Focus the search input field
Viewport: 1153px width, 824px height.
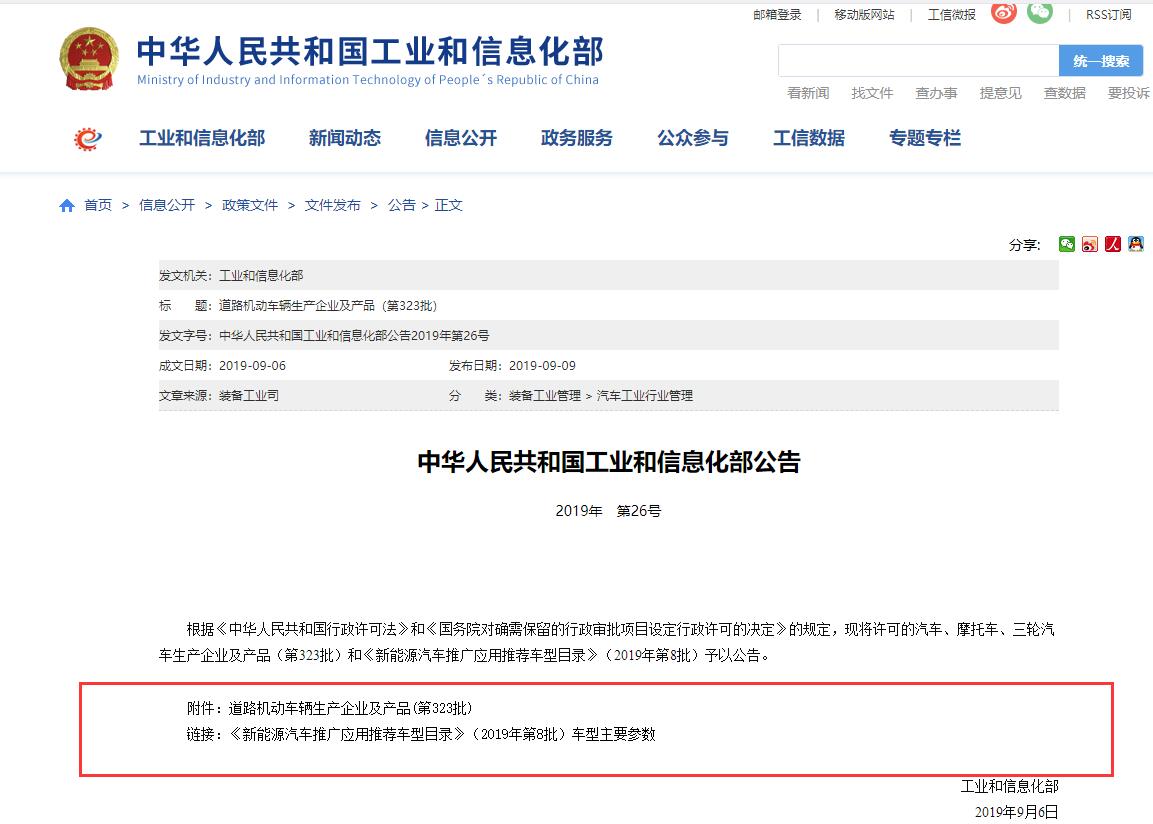point(918,61)
